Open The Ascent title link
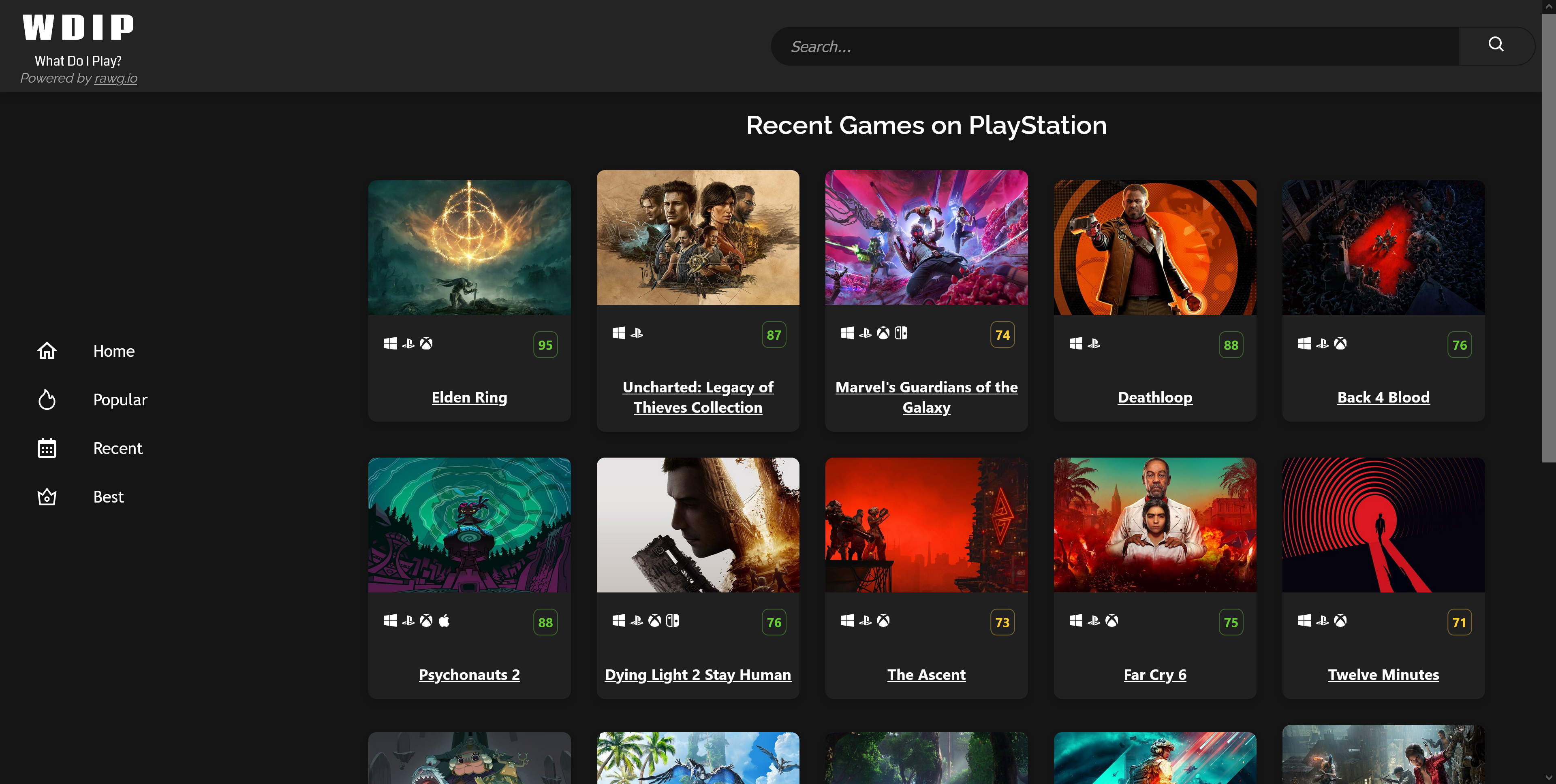 [x=926, y=675]
